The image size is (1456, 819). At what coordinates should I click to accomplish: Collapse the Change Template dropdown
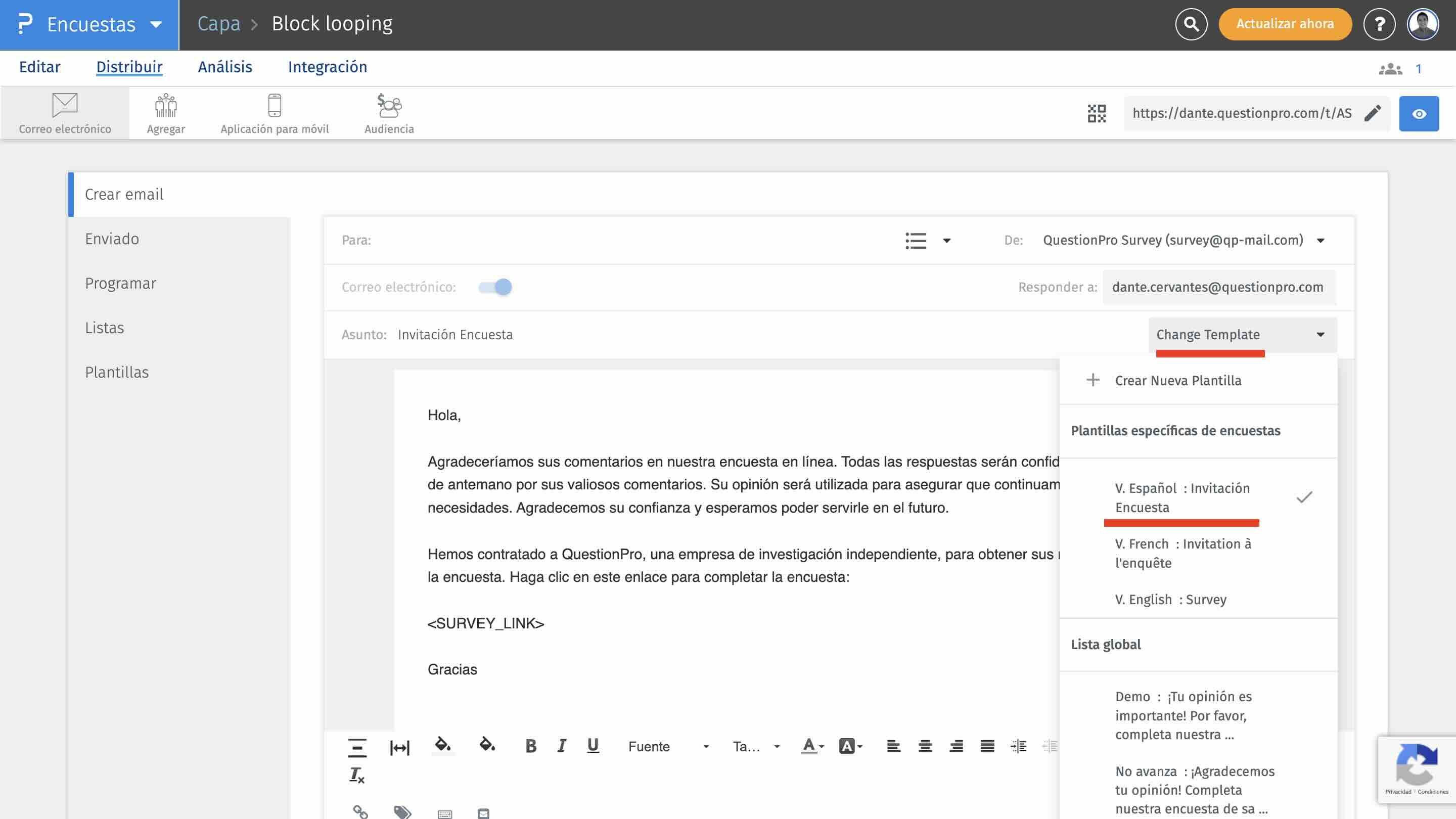tap(1242, 335)
